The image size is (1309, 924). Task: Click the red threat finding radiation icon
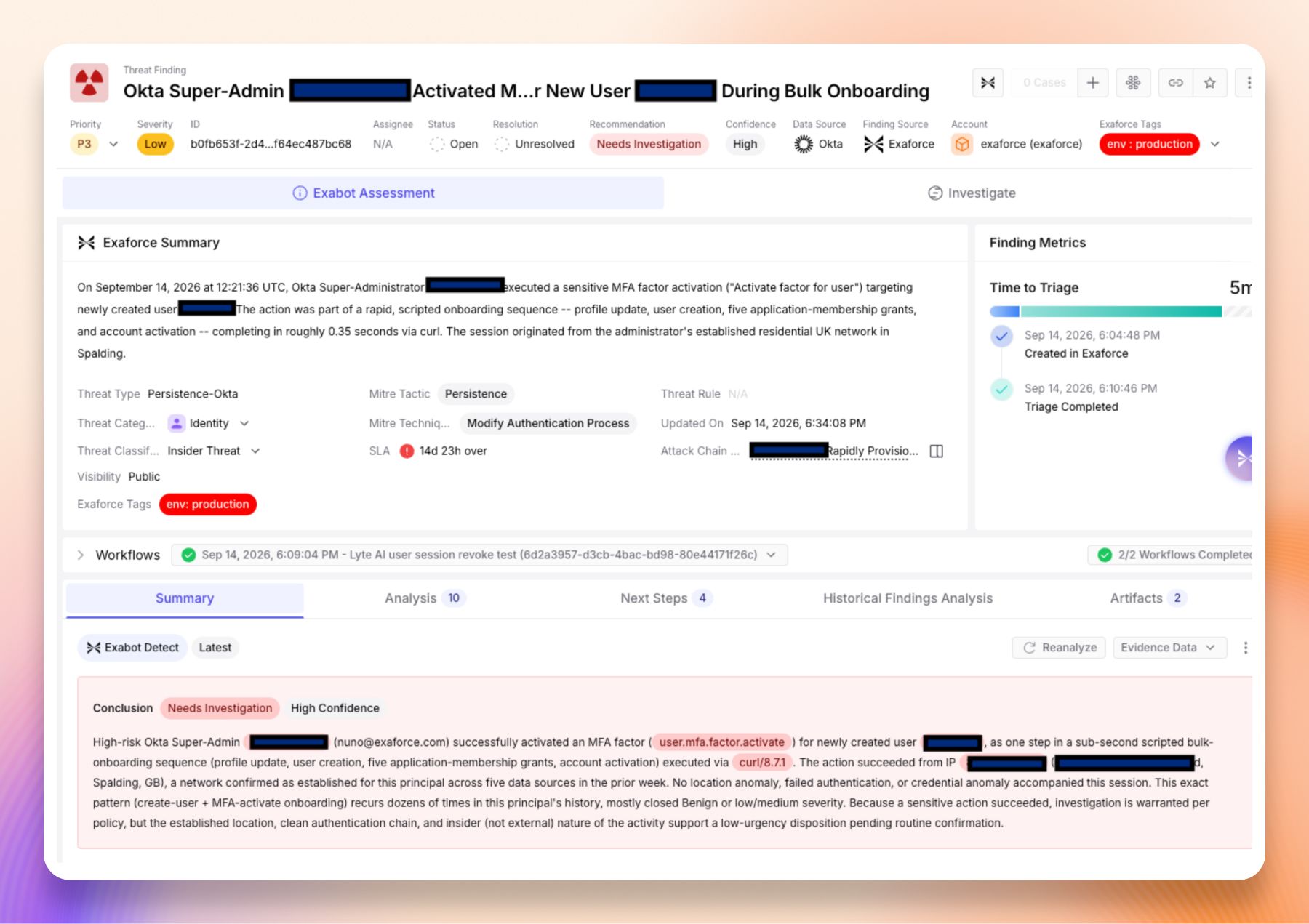pos(89,83)
